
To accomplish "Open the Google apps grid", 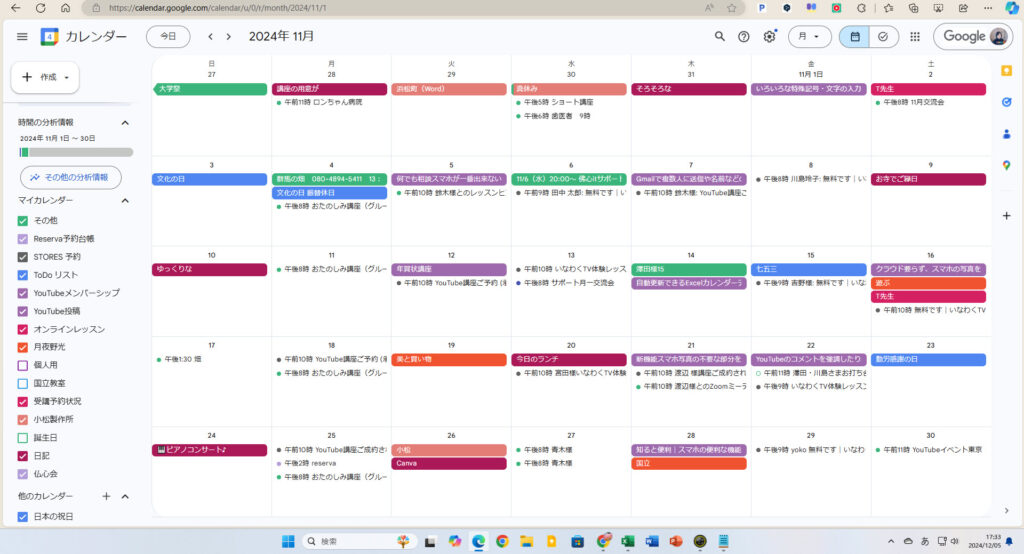I will pyautogui.click(x=914, y=36).
